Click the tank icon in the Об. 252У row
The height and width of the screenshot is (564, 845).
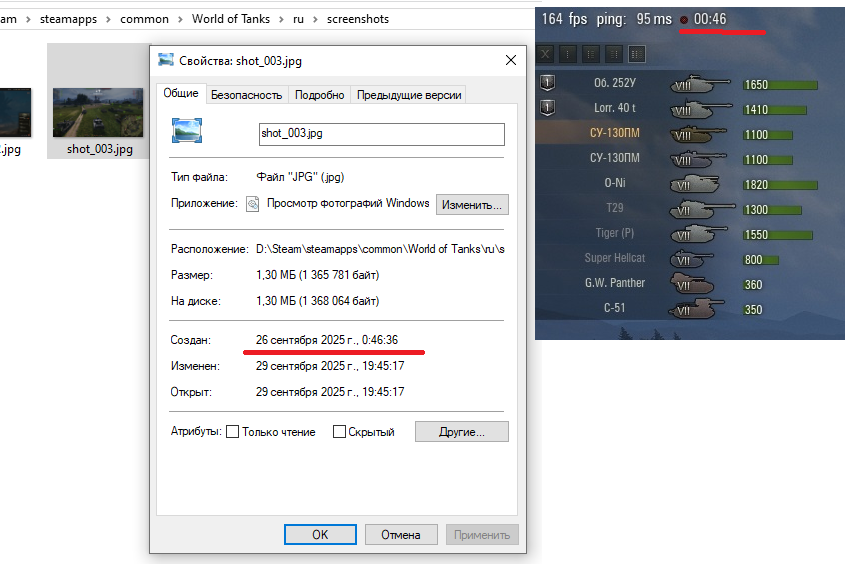[699, 84]
